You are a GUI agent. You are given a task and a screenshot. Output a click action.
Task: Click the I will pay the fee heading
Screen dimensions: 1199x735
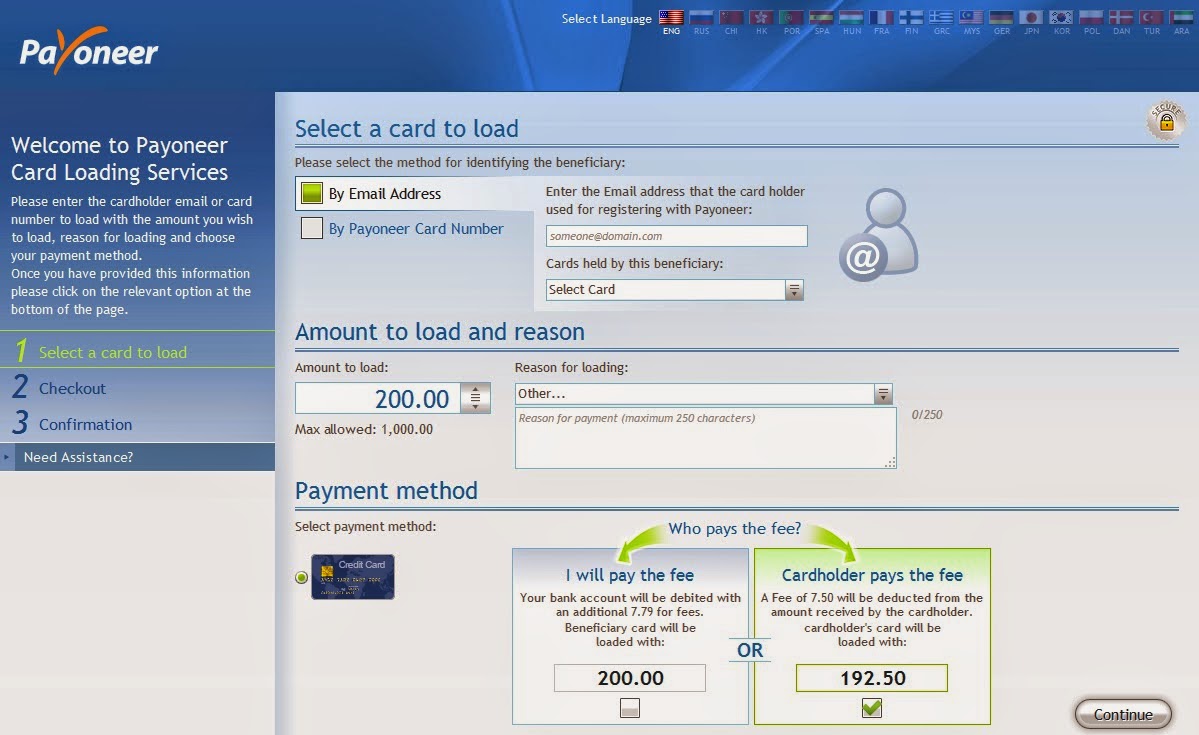tap(629, 575)
